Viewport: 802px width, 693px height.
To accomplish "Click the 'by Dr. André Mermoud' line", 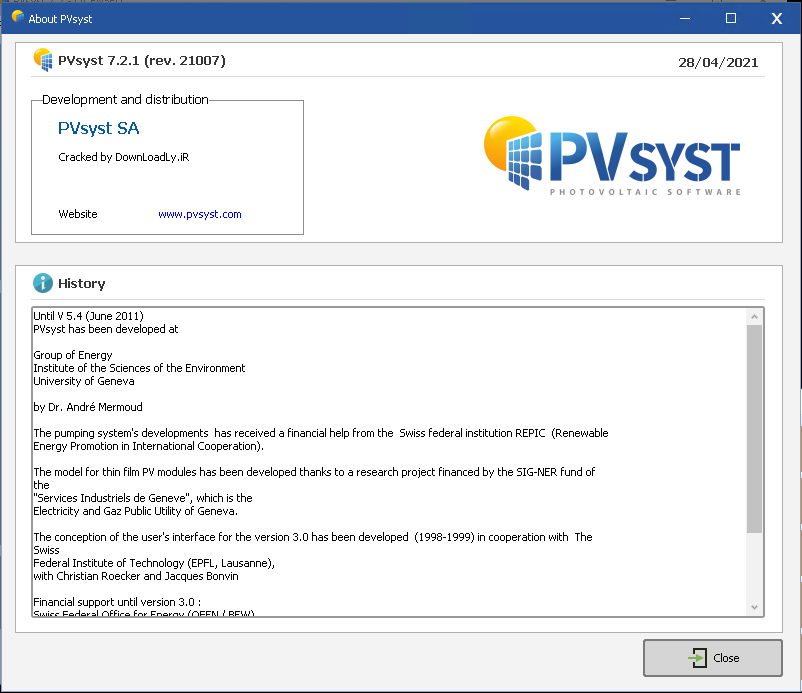I will (88, 407).
